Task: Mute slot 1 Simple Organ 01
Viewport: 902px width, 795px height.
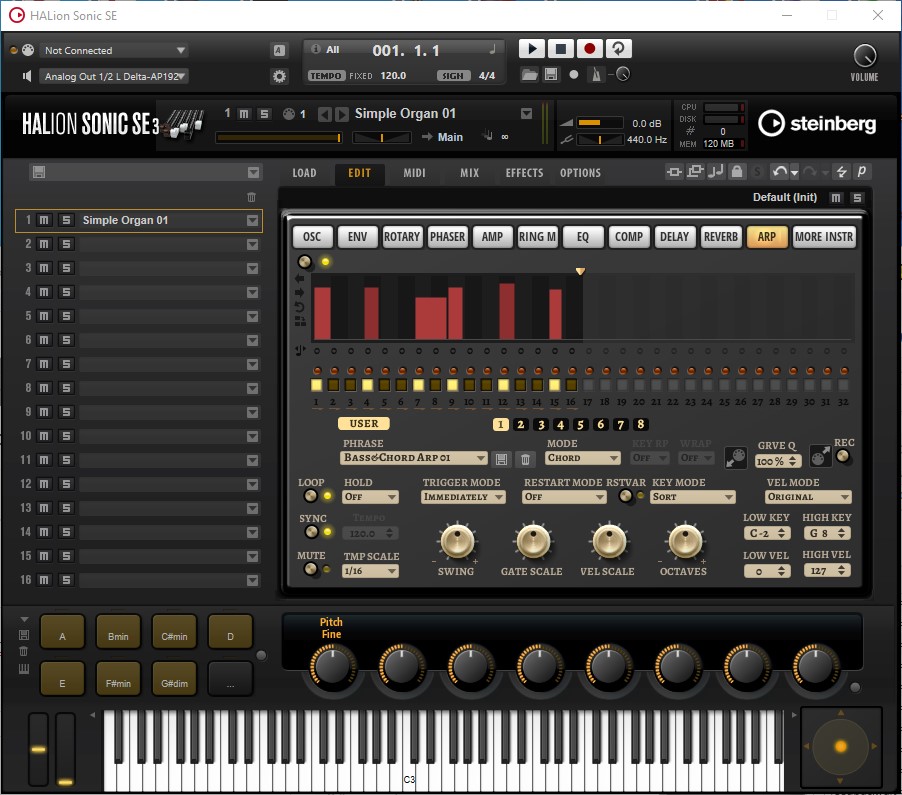Action: tap(44, 220)
